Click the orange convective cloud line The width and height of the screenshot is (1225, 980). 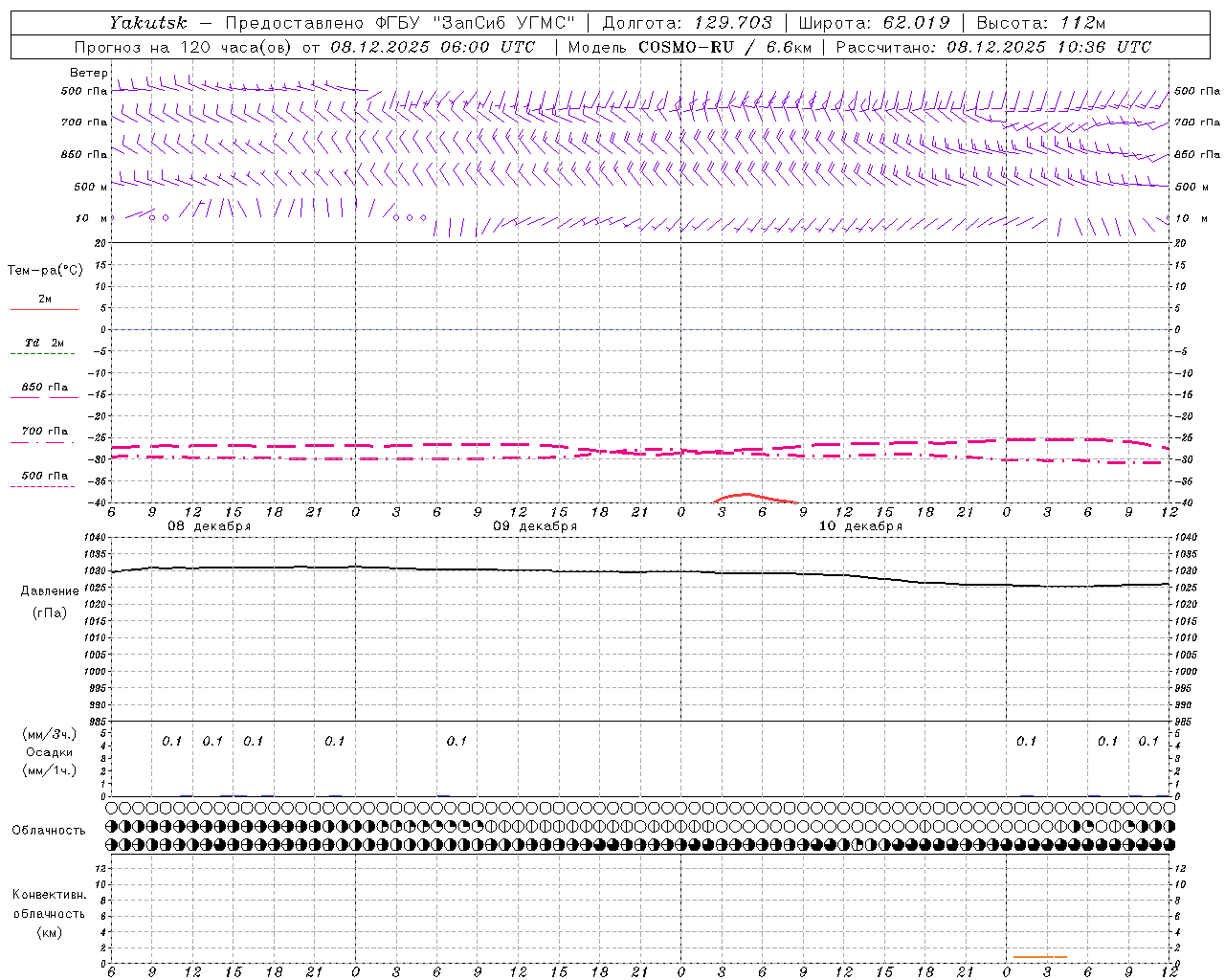(1039, 956)
